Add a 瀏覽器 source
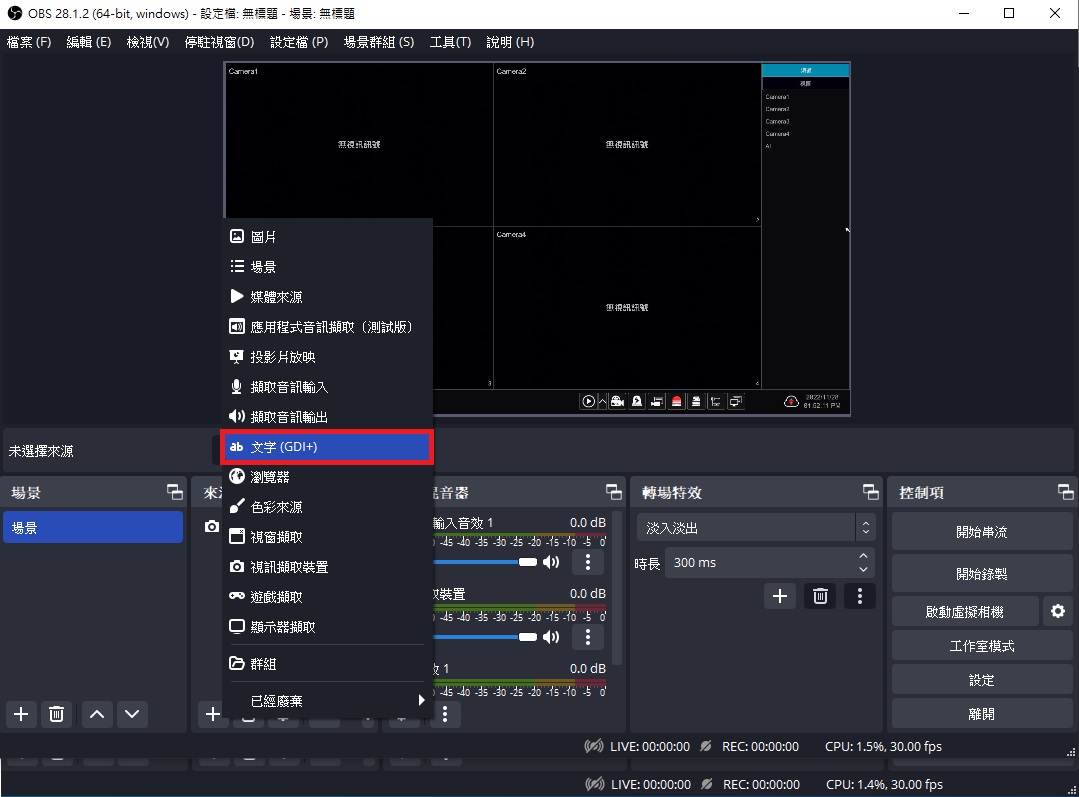Image resolution: width=1079 pixels, height=797 pixels. coord(327,477)
